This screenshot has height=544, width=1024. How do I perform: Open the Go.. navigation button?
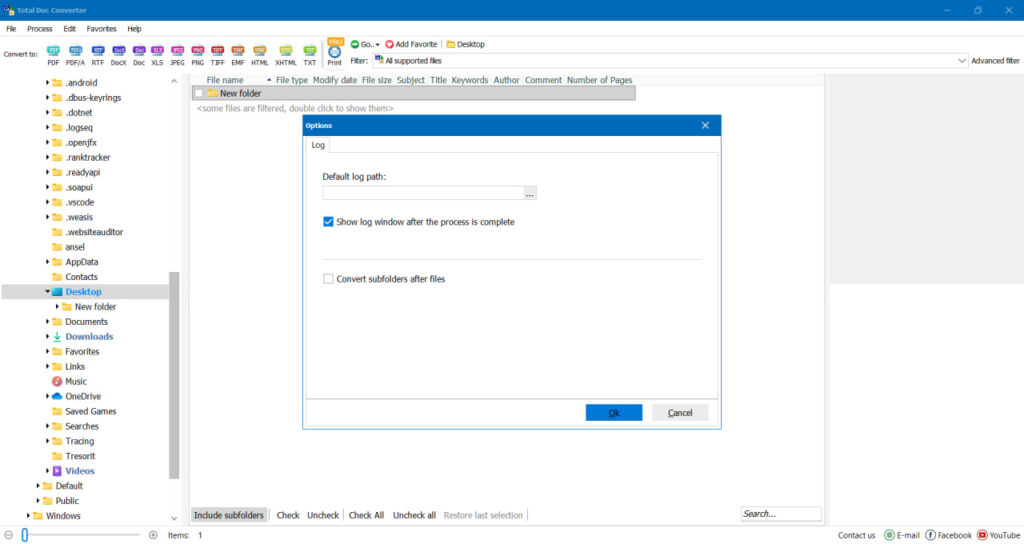coord(365,44)
